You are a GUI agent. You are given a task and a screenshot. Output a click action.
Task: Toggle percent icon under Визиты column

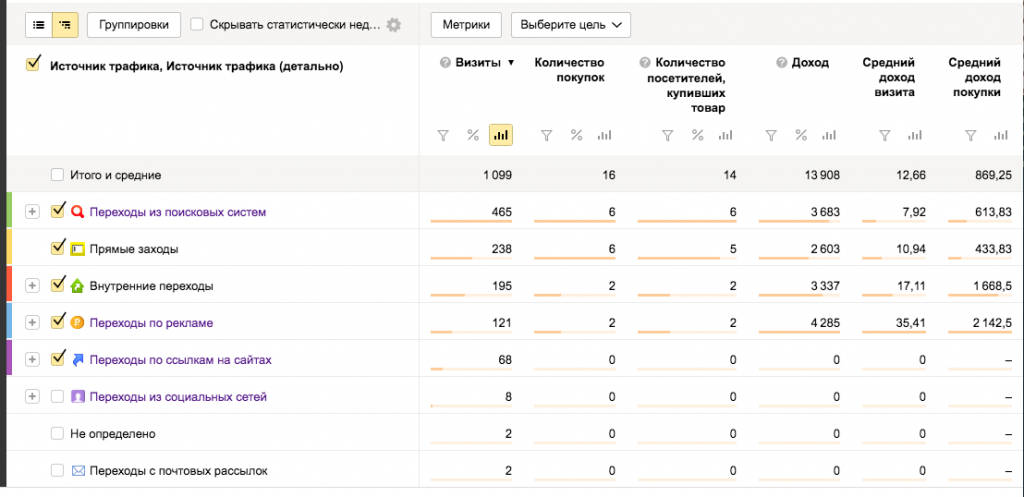tap(473, 135)
